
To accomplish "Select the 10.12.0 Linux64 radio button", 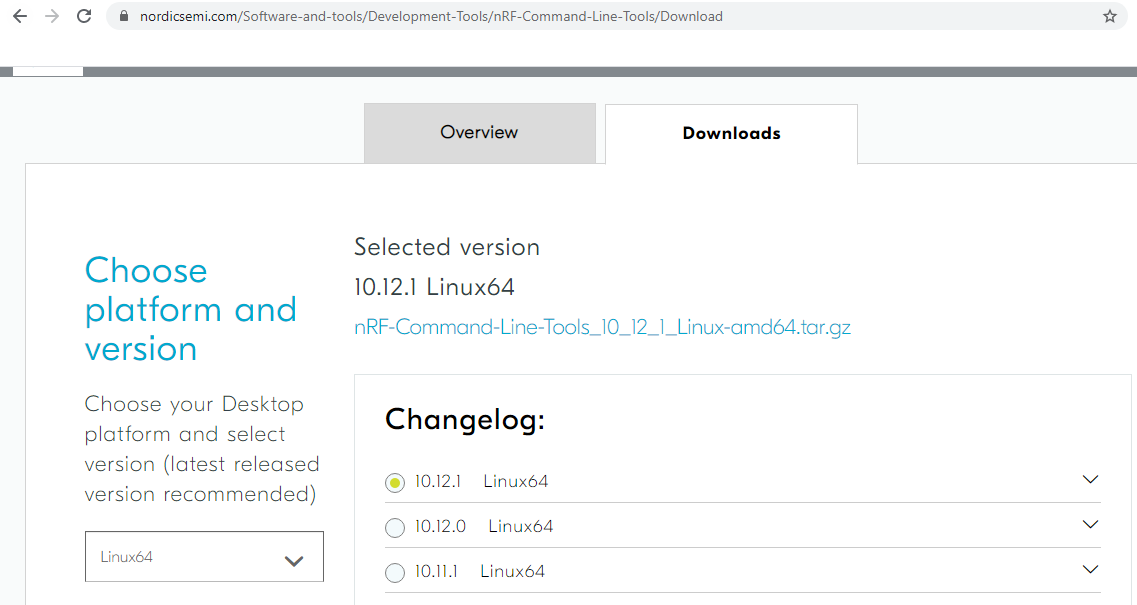I will 395,528.
